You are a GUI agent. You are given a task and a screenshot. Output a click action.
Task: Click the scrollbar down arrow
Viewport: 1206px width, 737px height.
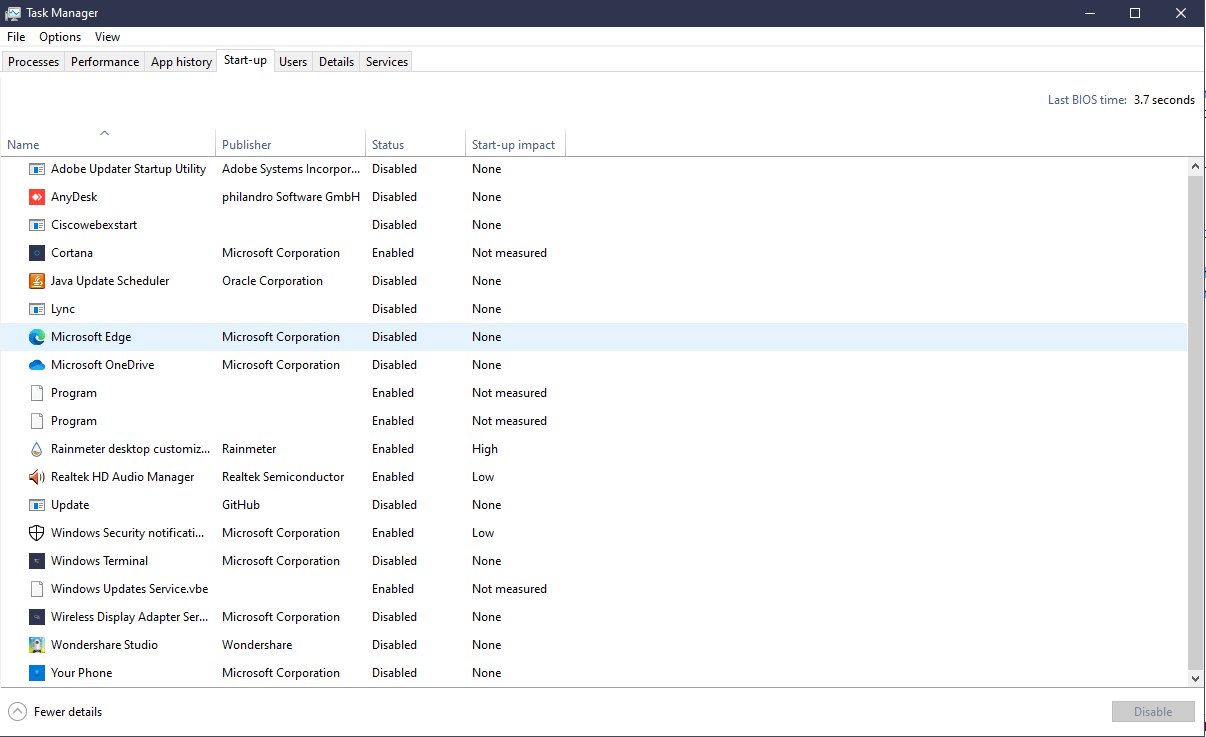click(1195, 678)
